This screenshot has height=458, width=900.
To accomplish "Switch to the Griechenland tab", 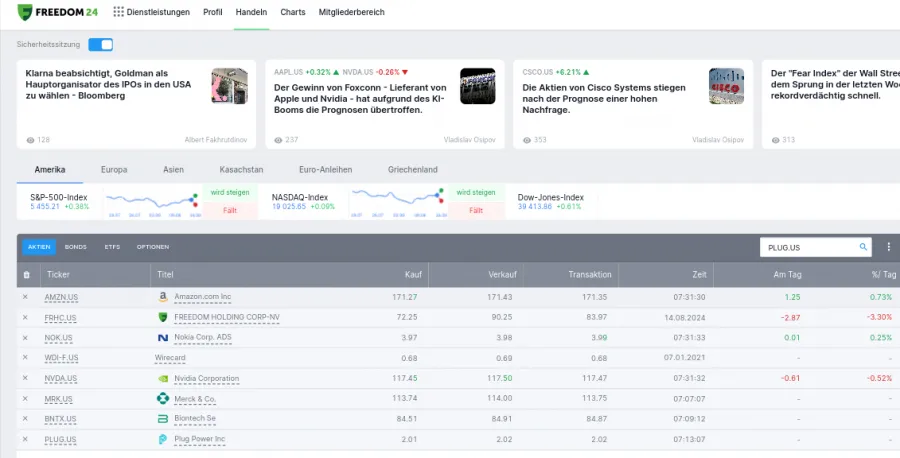I will click(413, 170).
